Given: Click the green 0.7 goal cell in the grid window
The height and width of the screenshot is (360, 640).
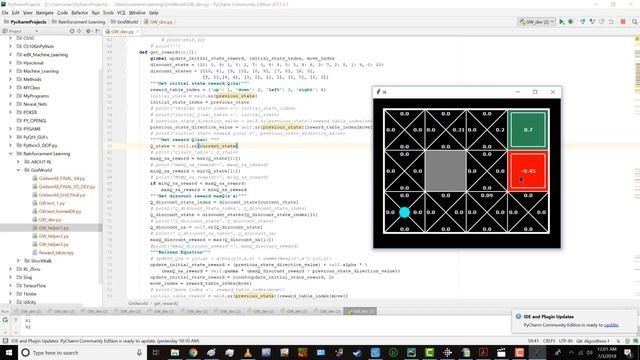Looking at the screenshot, I should tap(528, 129).
